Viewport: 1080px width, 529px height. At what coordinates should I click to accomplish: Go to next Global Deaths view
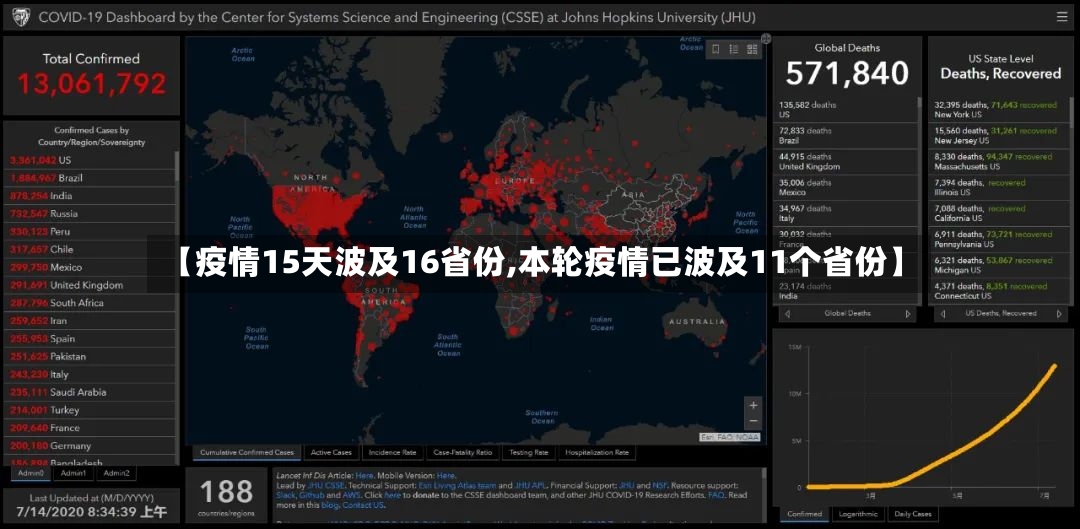(908, 313)
